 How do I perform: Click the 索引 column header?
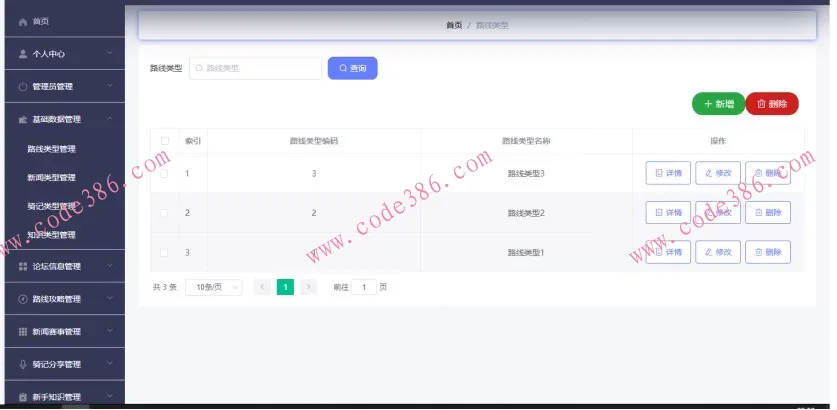point(193,141)
